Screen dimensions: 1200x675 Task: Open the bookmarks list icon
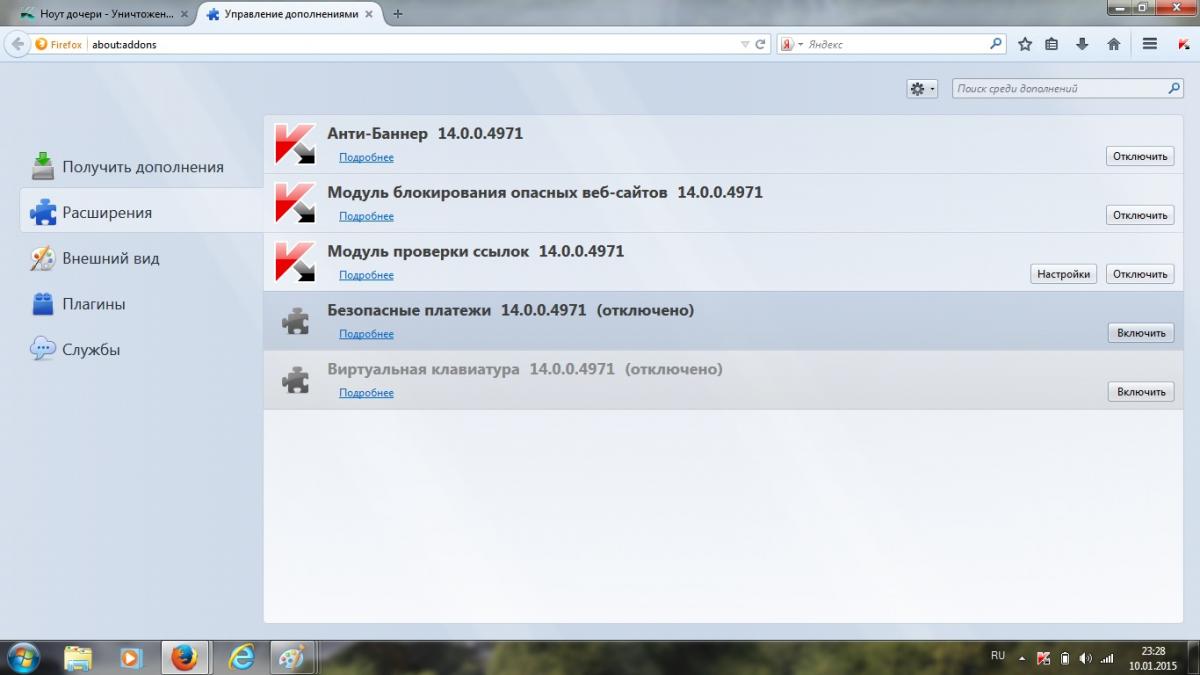pos(1052,44)
